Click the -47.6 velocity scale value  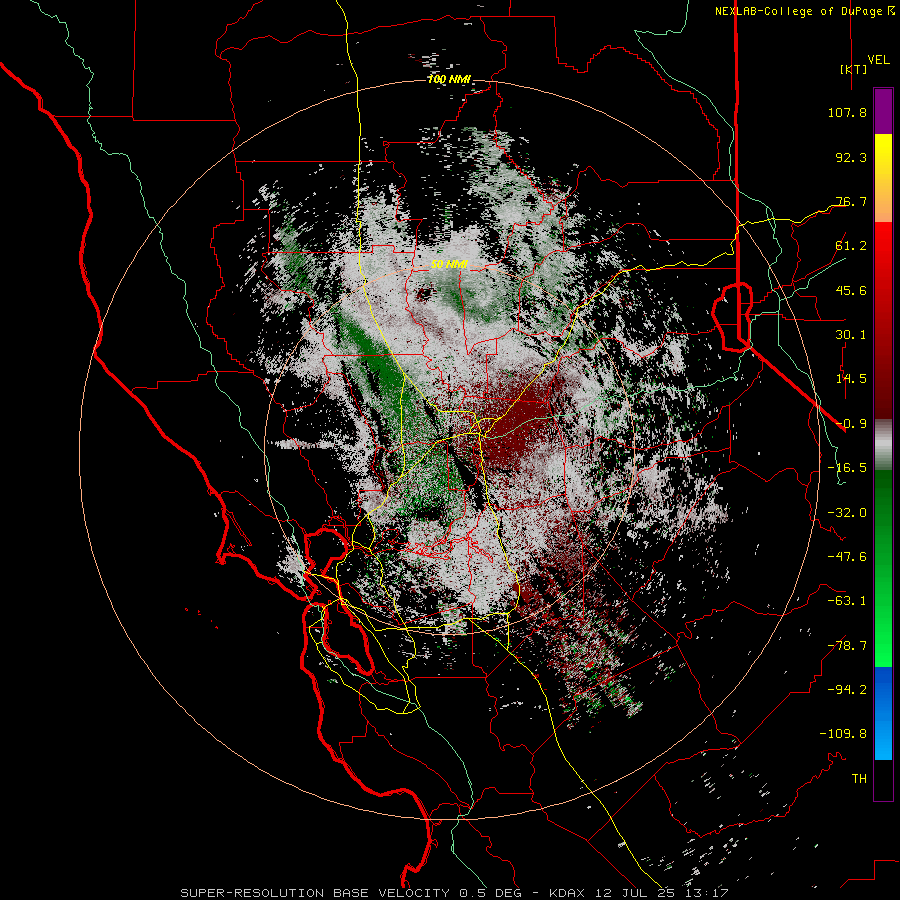847,557
